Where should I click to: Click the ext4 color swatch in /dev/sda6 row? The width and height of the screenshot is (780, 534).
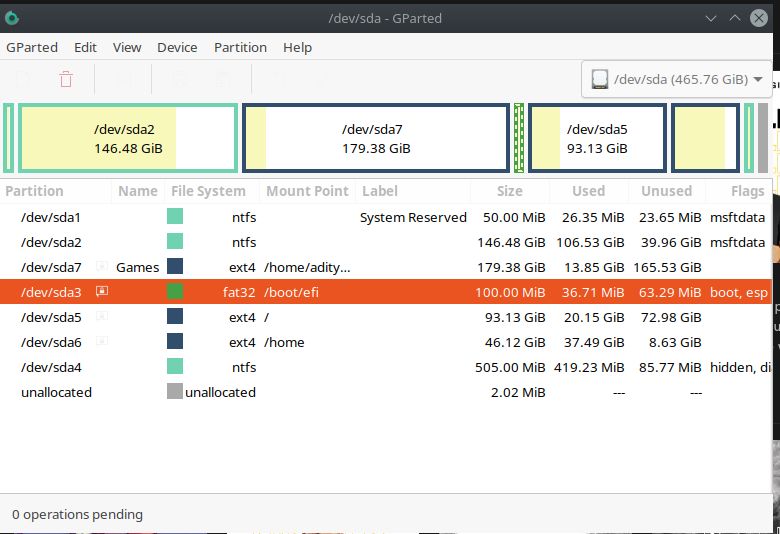pyautogui.click(x=175, y=341)
